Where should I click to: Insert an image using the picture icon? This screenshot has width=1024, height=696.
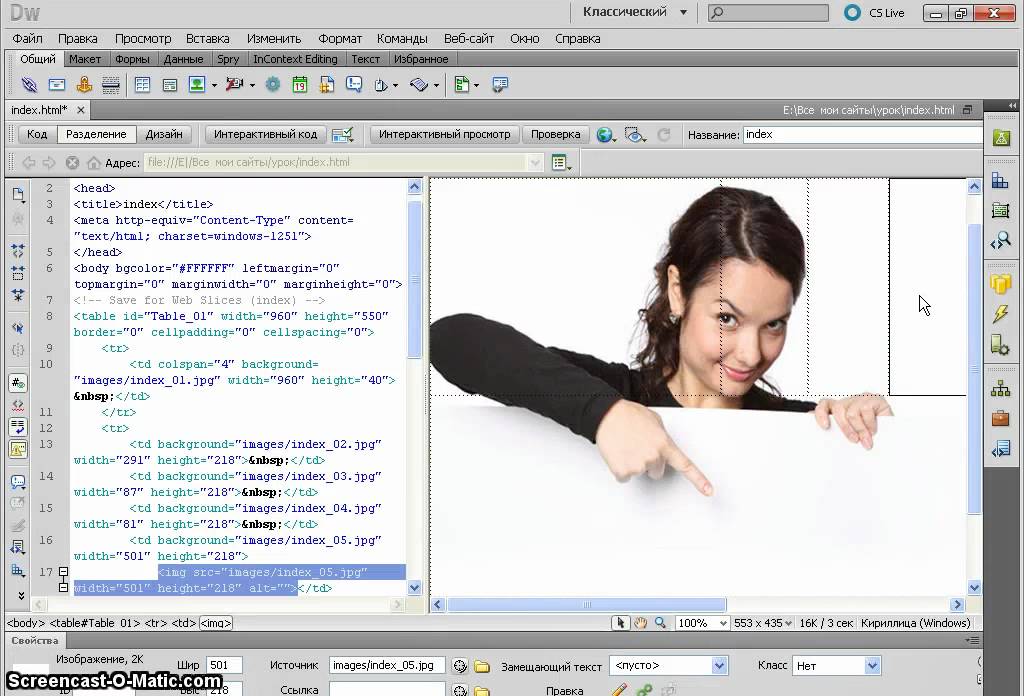pyautogui.click(x=197, y=84)
